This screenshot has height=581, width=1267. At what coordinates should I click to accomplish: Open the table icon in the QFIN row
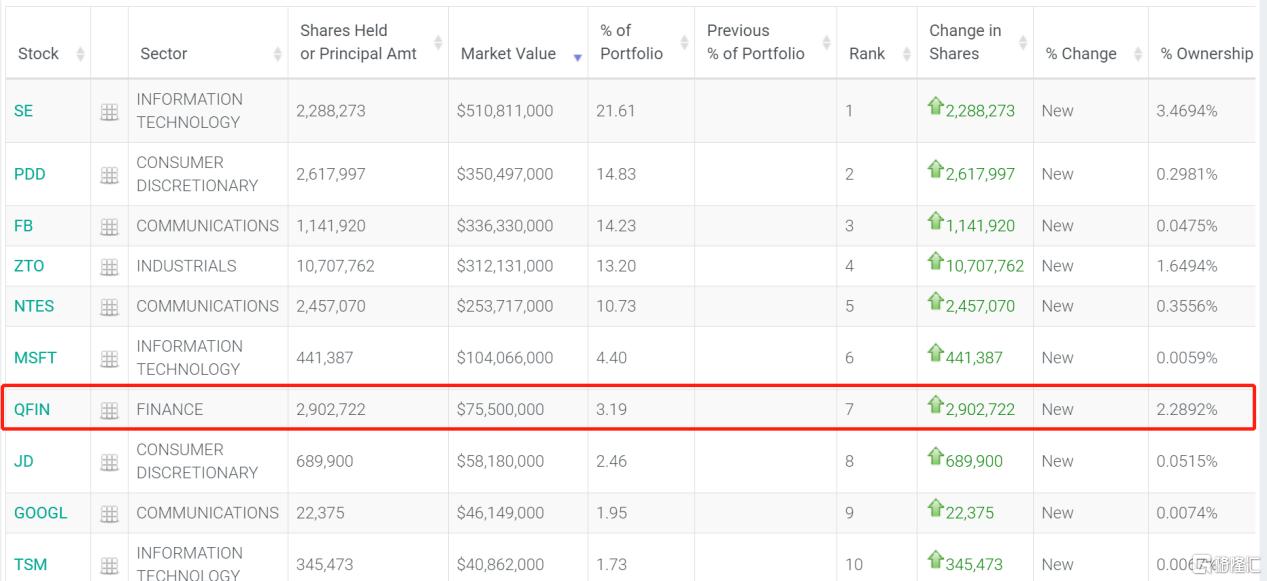(x=110, y=410)
